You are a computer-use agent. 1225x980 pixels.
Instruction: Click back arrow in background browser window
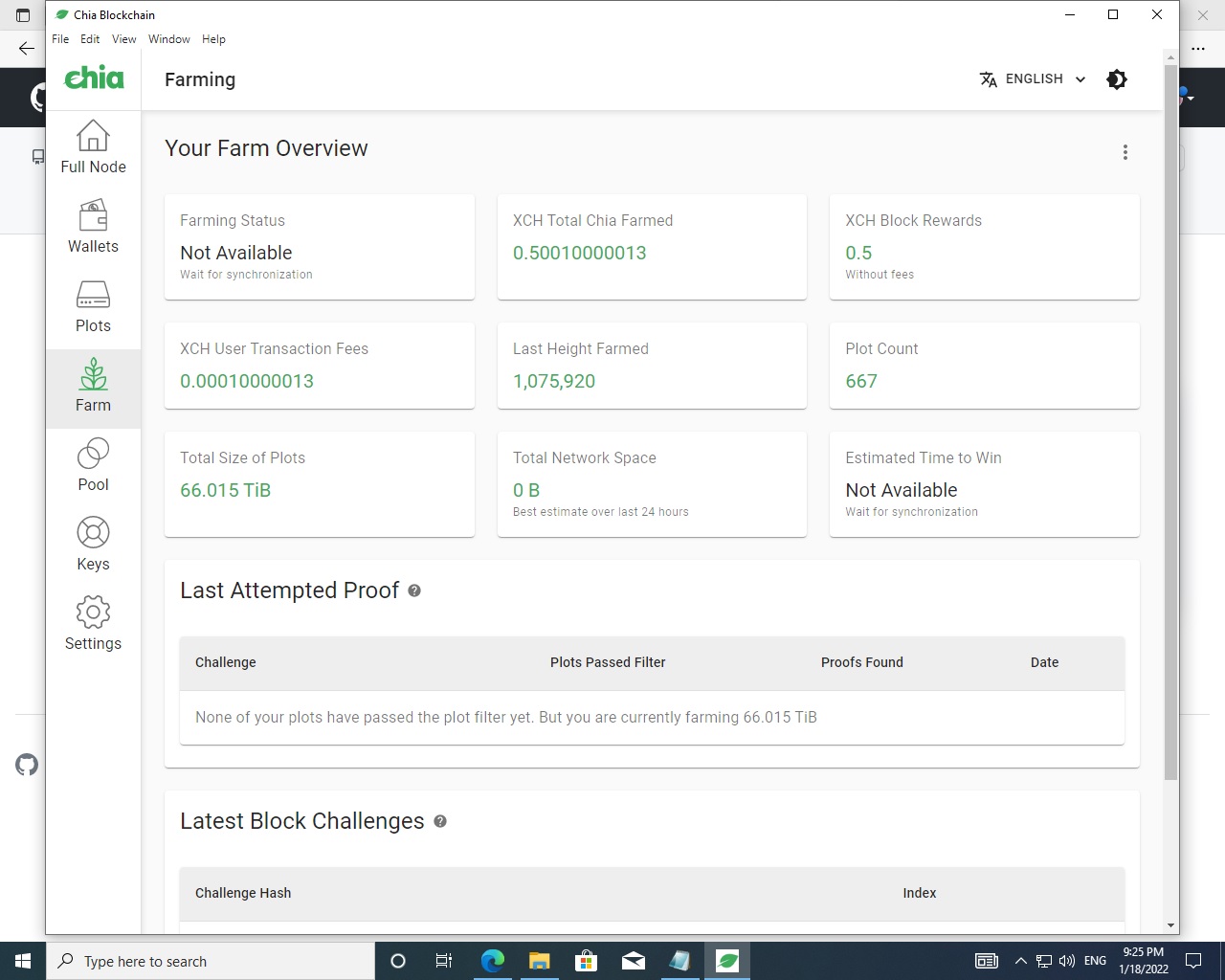[27, 48]
